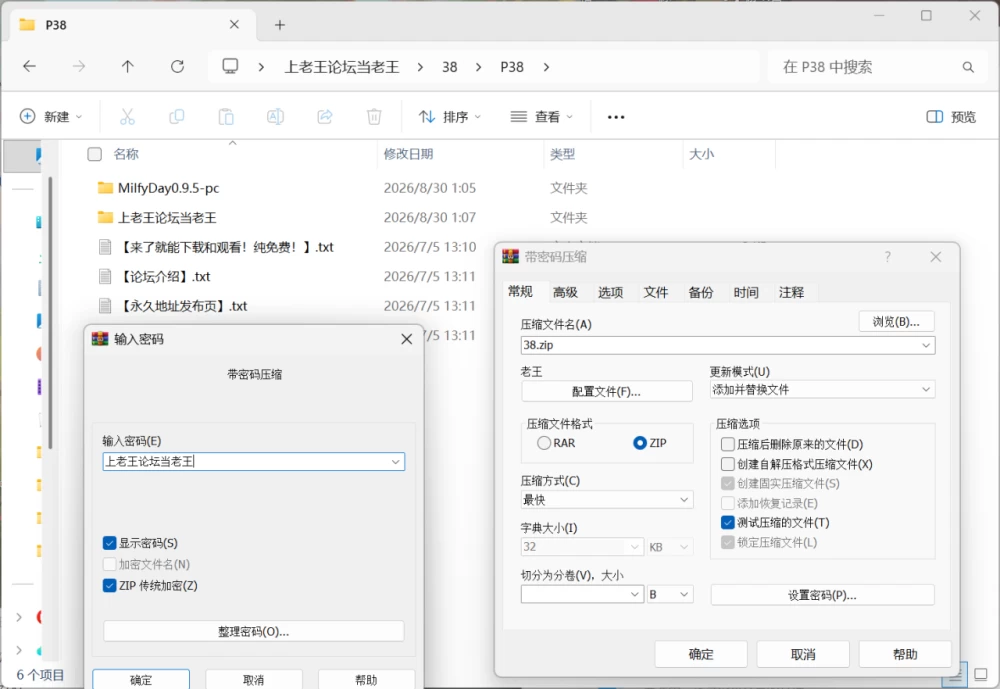The height and width of the screenshot is (689, 1000).
Task: Click the Share icon in toolbar
Action: pos(325,117)
